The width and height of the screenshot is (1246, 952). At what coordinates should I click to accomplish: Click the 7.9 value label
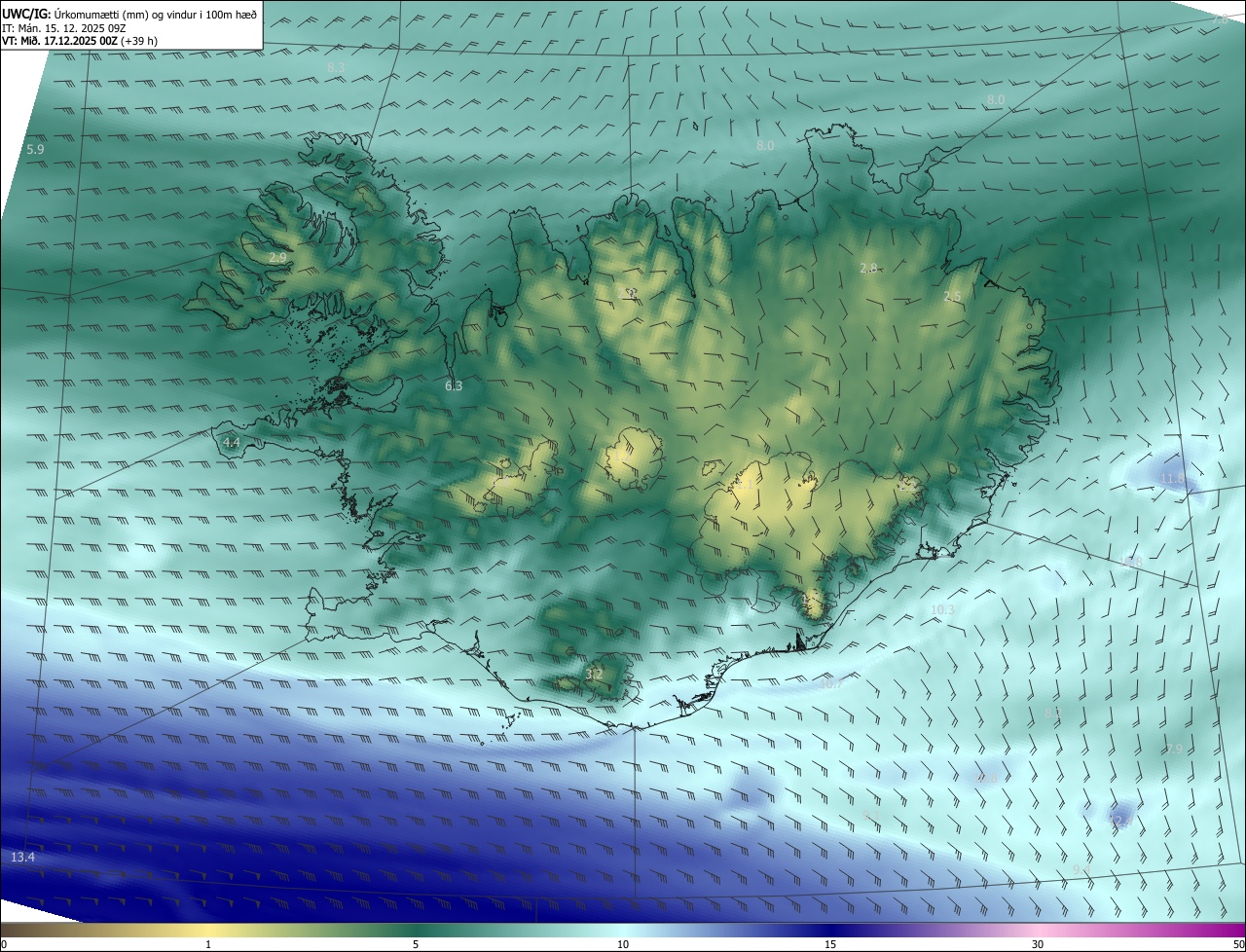(1174, 749)
